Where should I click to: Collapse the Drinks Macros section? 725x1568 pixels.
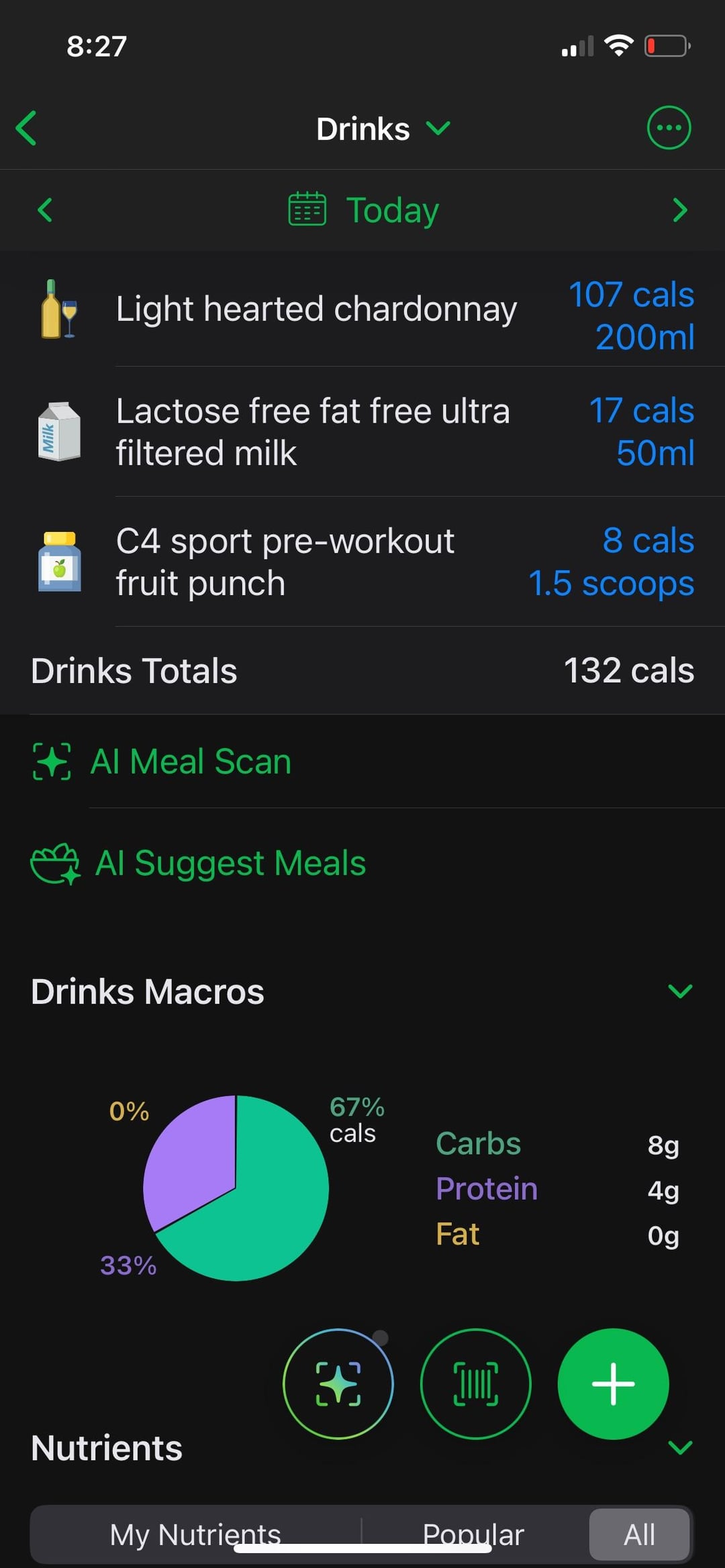coord(680,991)
